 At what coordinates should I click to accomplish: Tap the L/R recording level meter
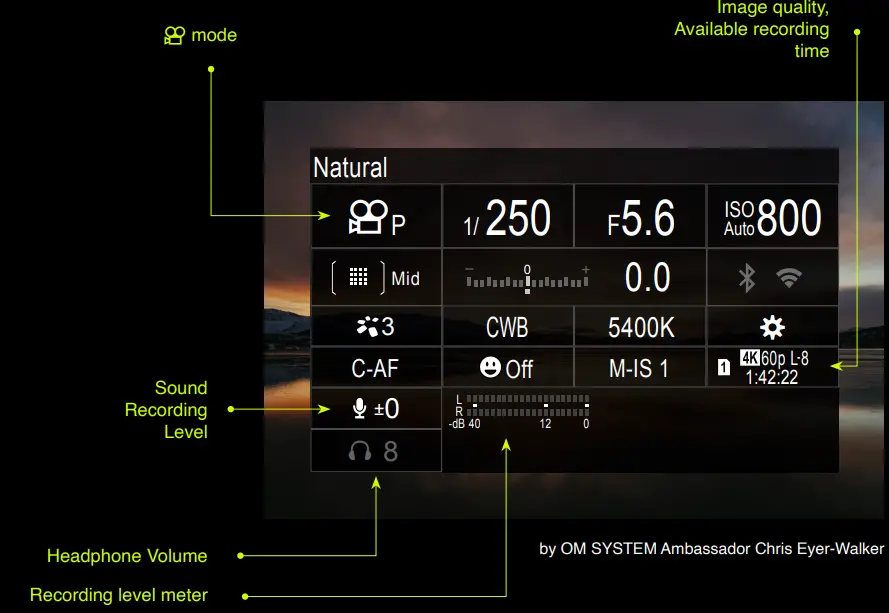coord(520,412)
